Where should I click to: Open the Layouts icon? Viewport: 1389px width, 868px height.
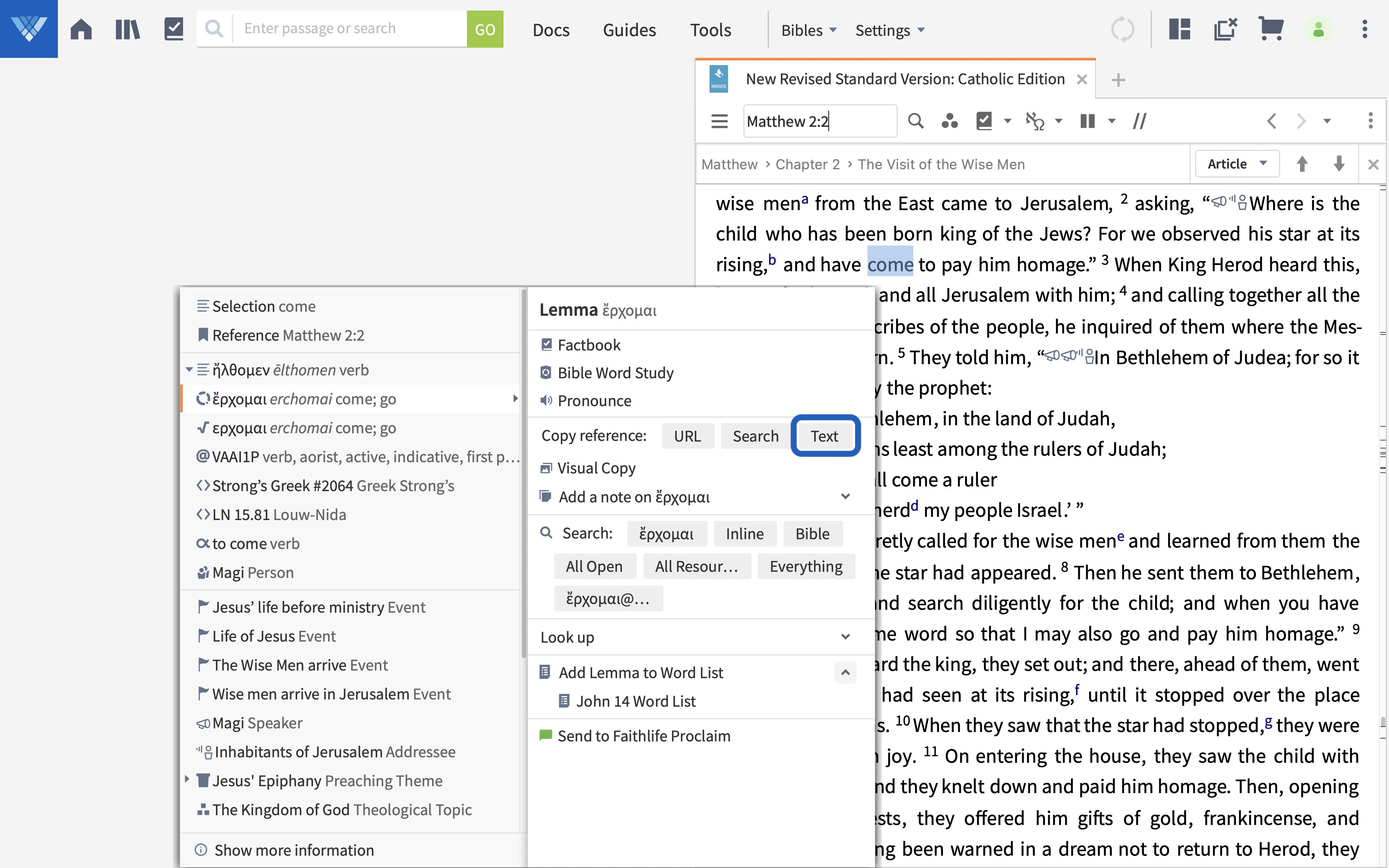coord(1180,29)
